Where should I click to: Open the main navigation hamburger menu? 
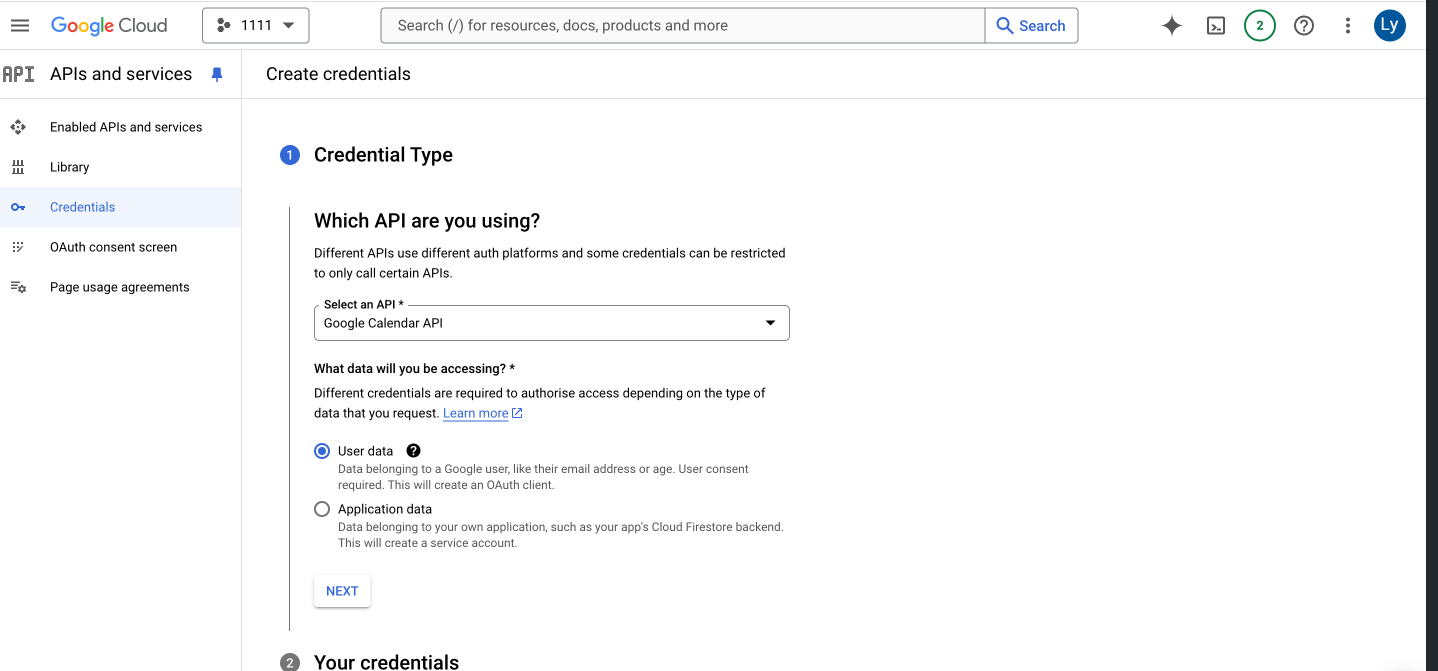20,26
